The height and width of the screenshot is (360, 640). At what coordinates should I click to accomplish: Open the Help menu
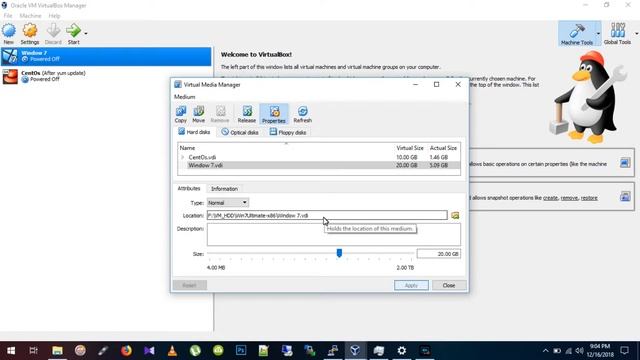click(x=54, y=16)
